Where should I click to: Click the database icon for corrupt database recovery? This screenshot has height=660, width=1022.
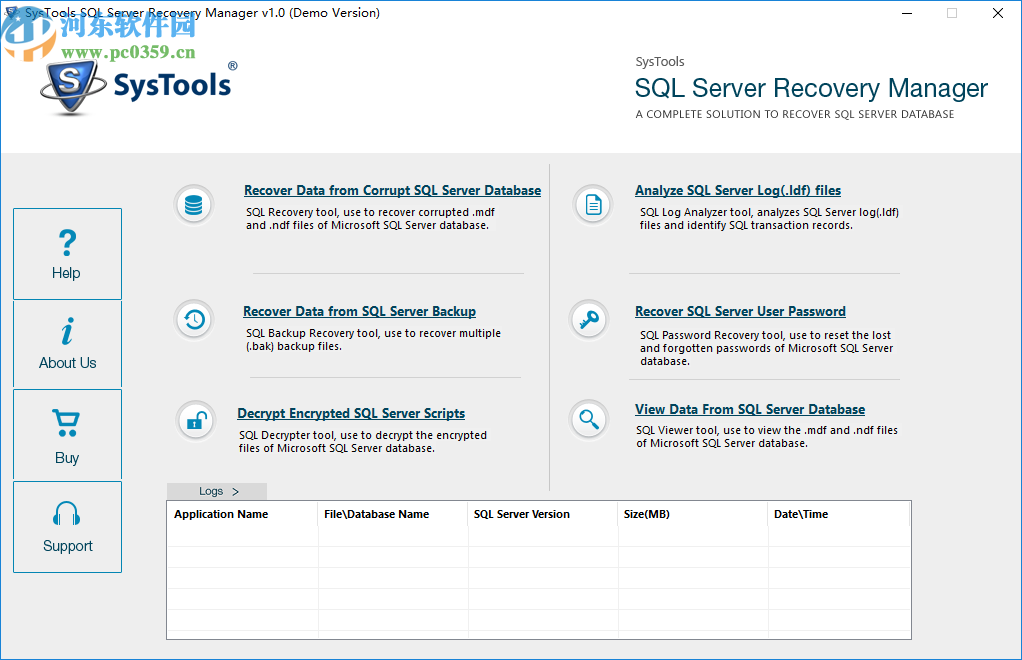pyautogui.click(x=194, y=203)
